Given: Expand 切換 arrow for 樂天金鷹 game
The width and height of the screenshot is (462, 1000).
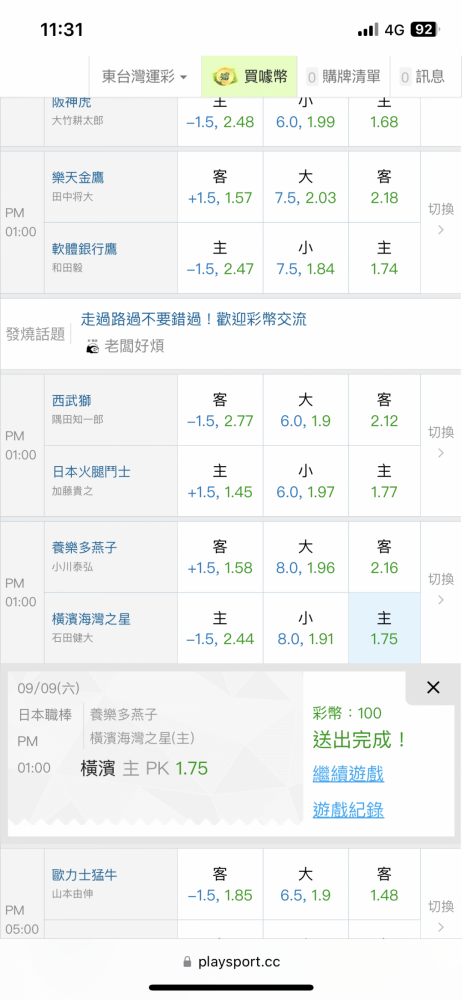Looking at the screenshot, I should (x=441, y=219).
